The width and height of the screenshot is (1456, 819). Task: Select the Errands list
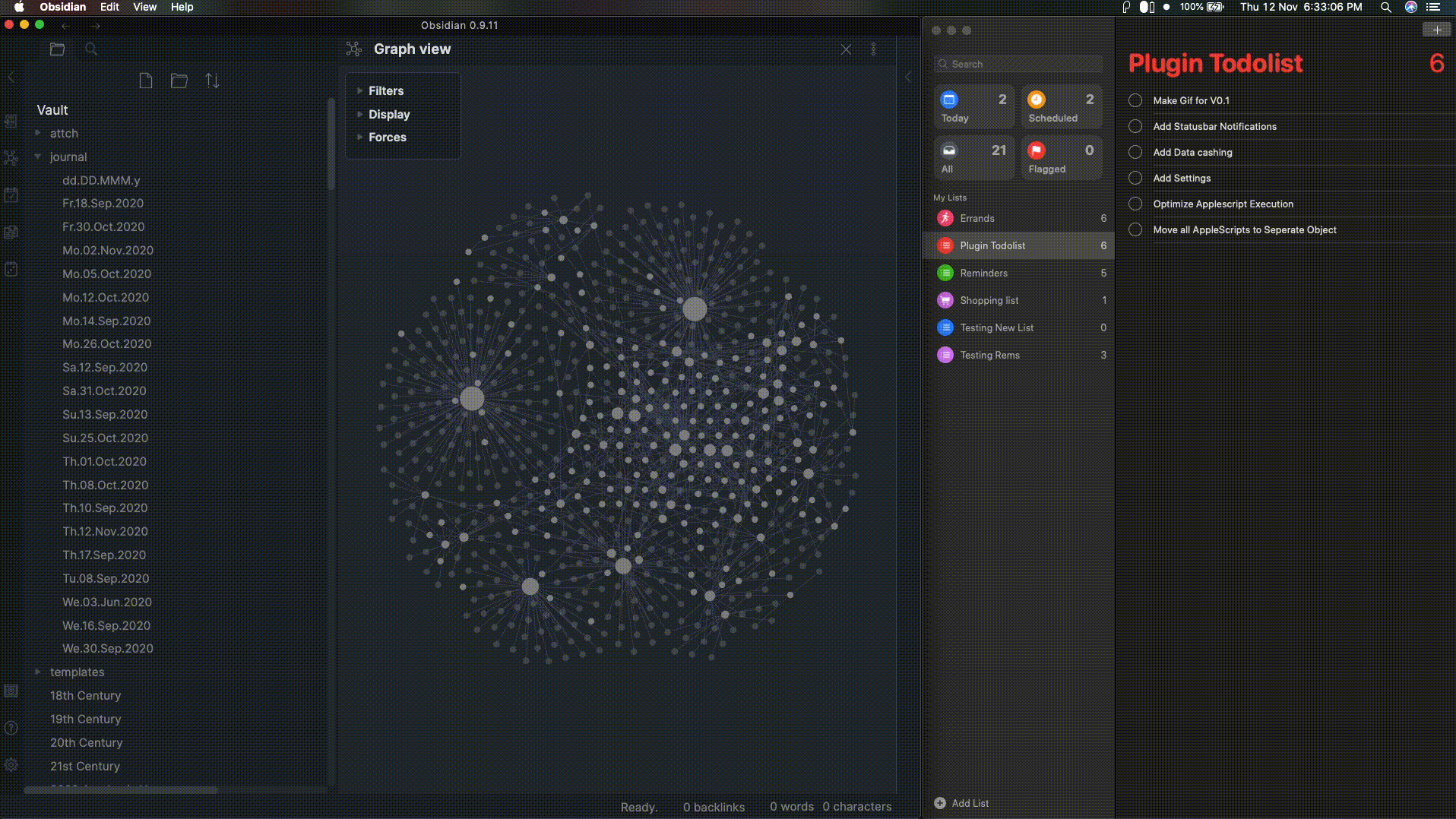pyautogui.click(x=1018, y=218)
